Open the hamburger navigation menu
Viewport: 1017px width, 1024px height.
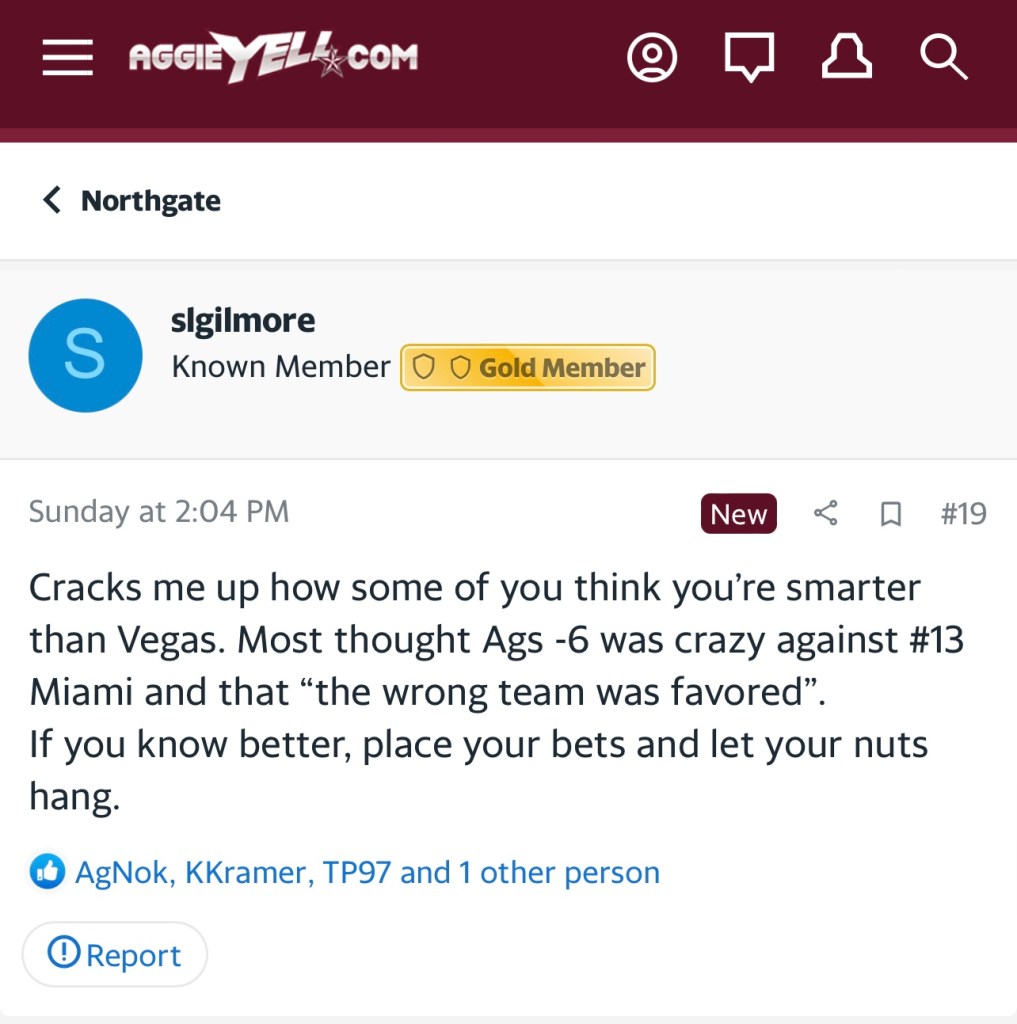pos(67,58)
